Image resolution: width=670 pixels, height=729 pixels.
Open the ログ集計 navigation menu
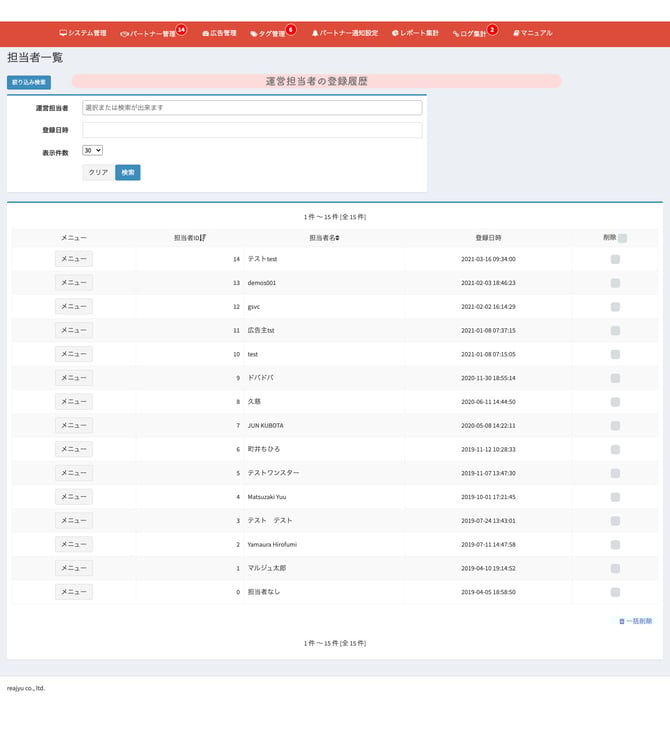(471, 34)
